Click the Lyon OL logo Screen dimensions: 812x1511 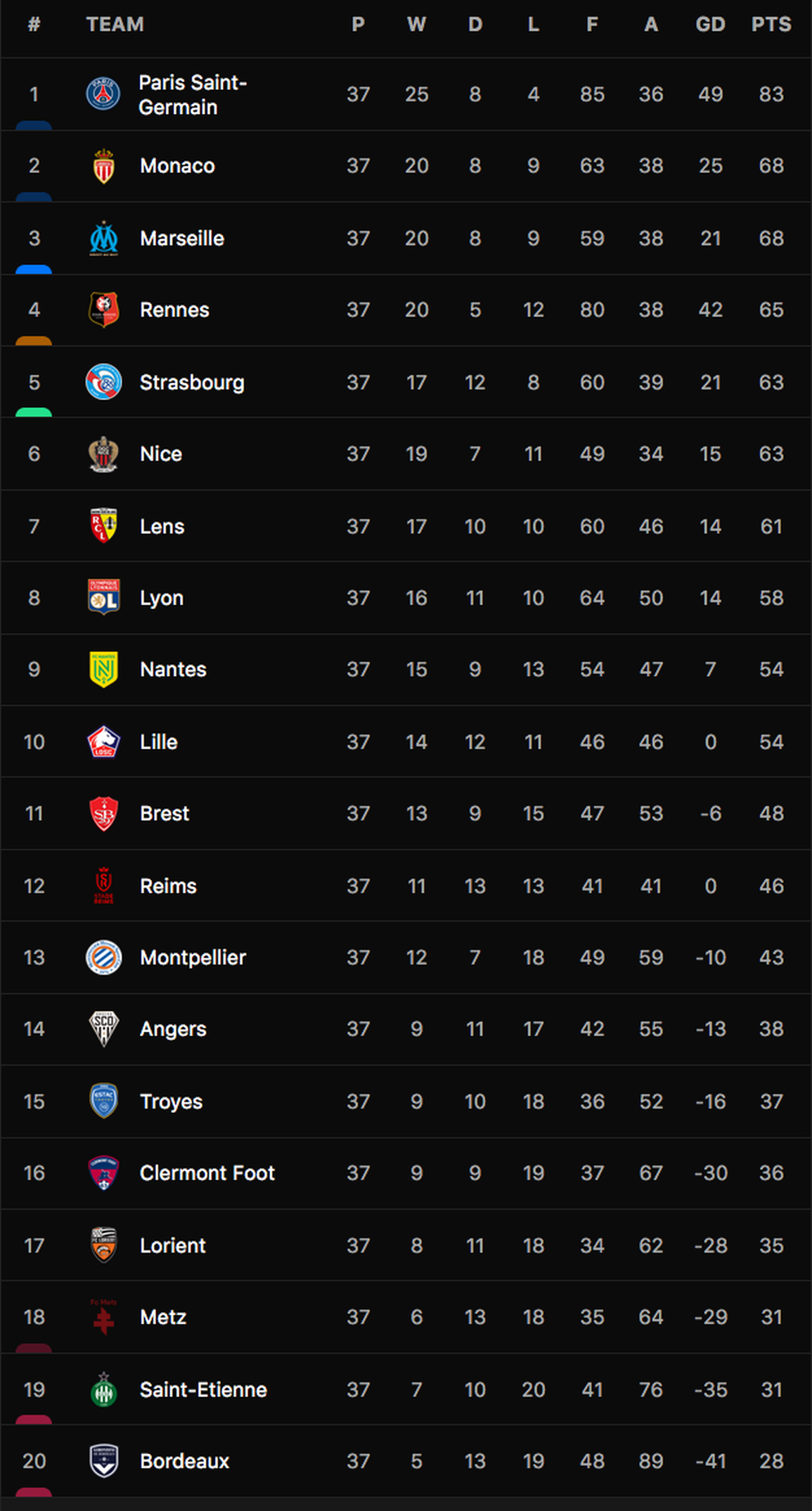[x=103, y=597]
